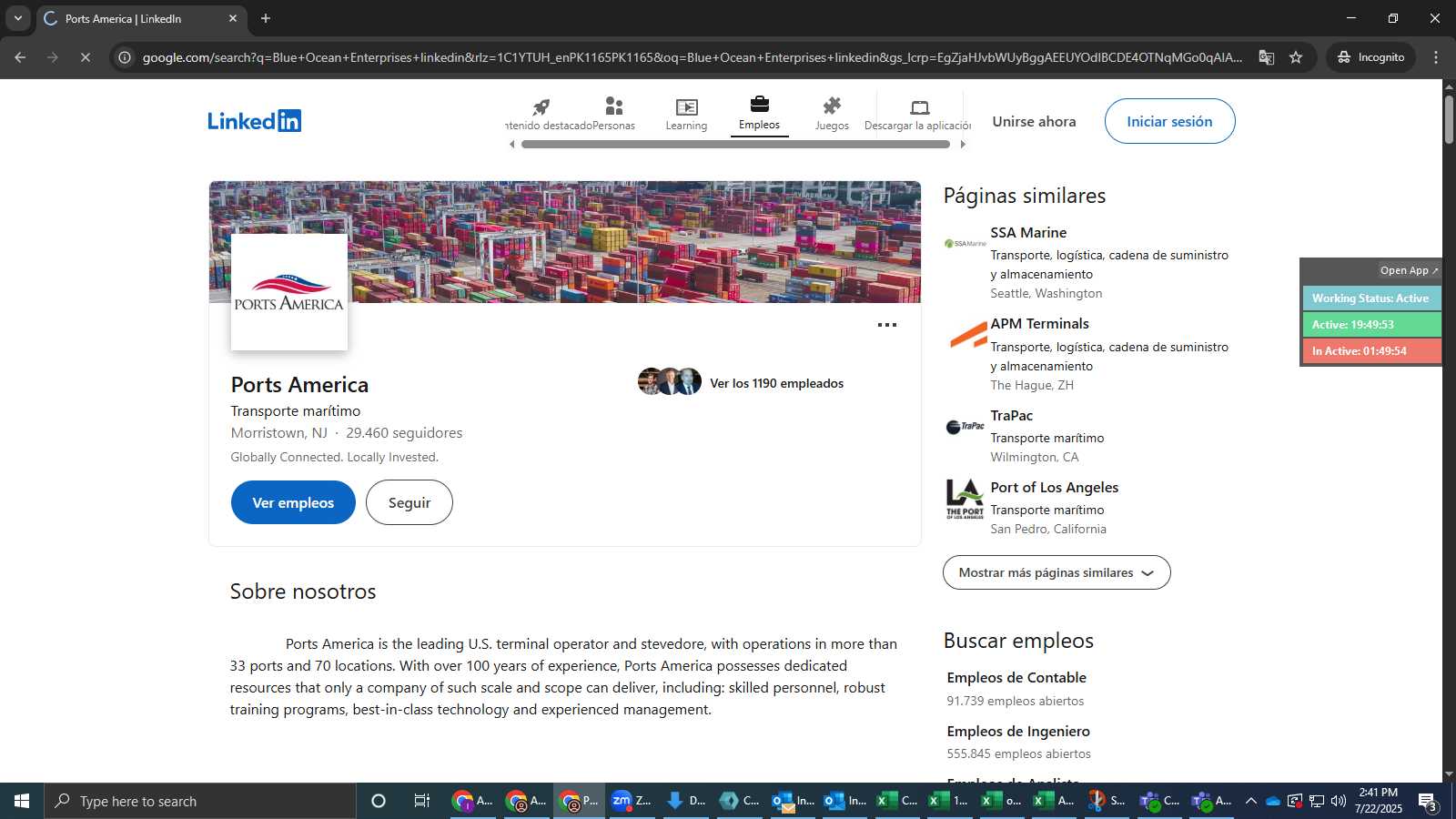Expand Mostrar más páginas similares
Viewport: 1456px width, 819px height.
pyautogui.click(x=1057, y=572)
